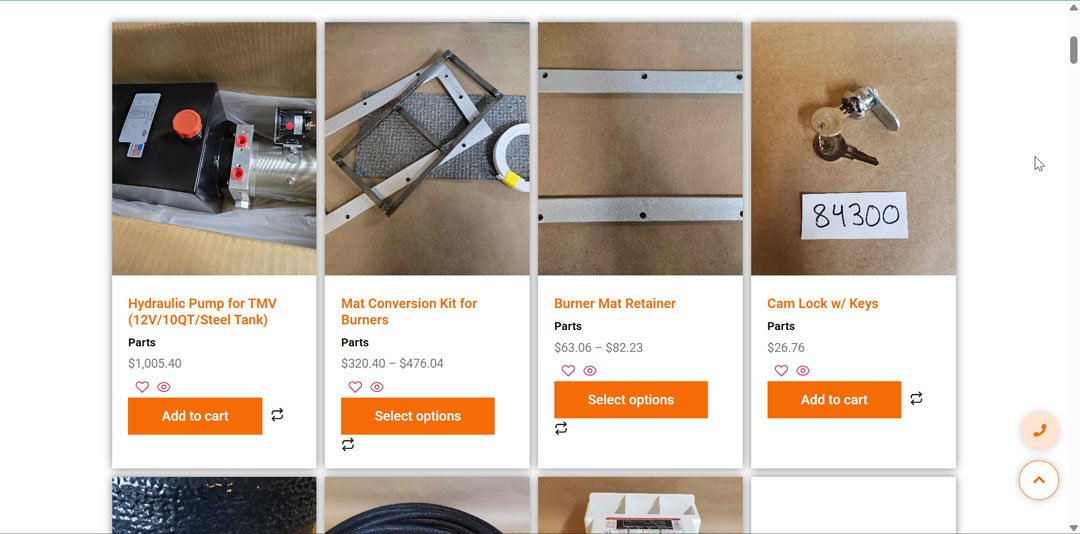
Task: Quick view eye for Mat Conversion Kit
Action: (377, 387)
